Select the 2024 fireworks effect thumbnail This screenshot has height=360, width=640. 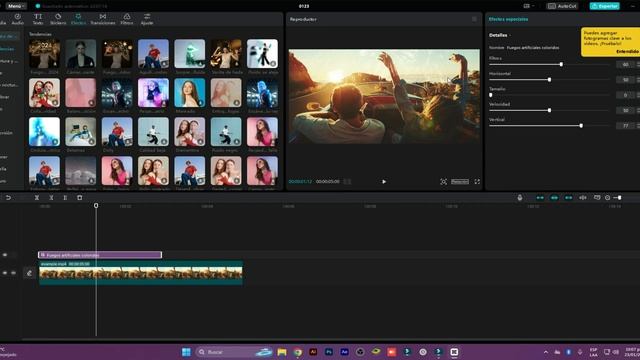(44, 54)
